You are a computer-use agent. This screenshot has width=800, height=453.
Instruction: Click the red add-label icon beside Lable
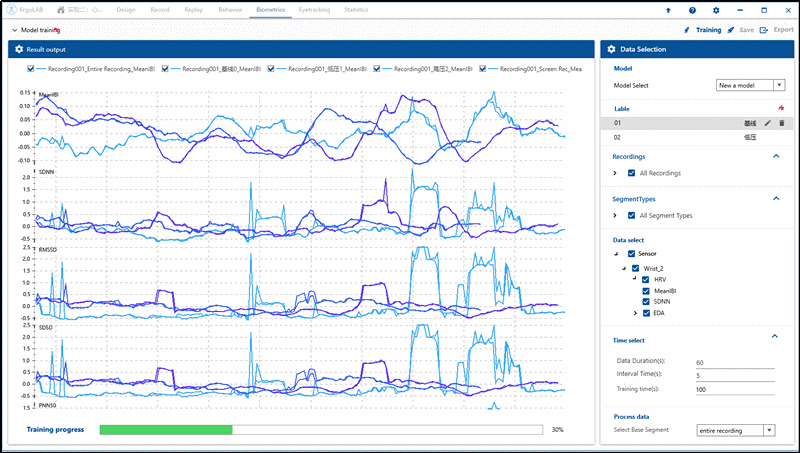tap(781, 107)
